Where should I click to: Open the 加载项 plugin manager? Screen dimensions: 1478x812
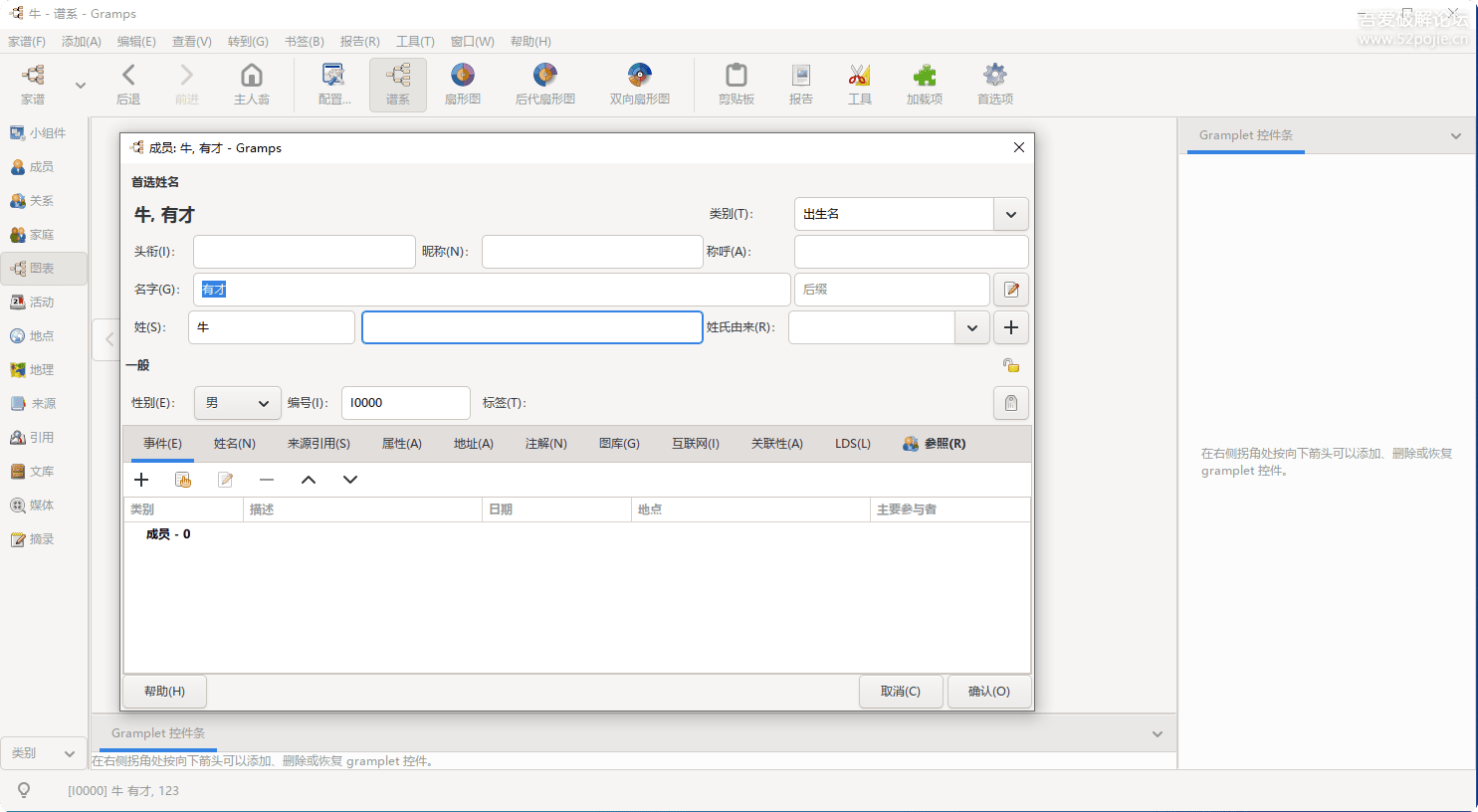(924, 84)
